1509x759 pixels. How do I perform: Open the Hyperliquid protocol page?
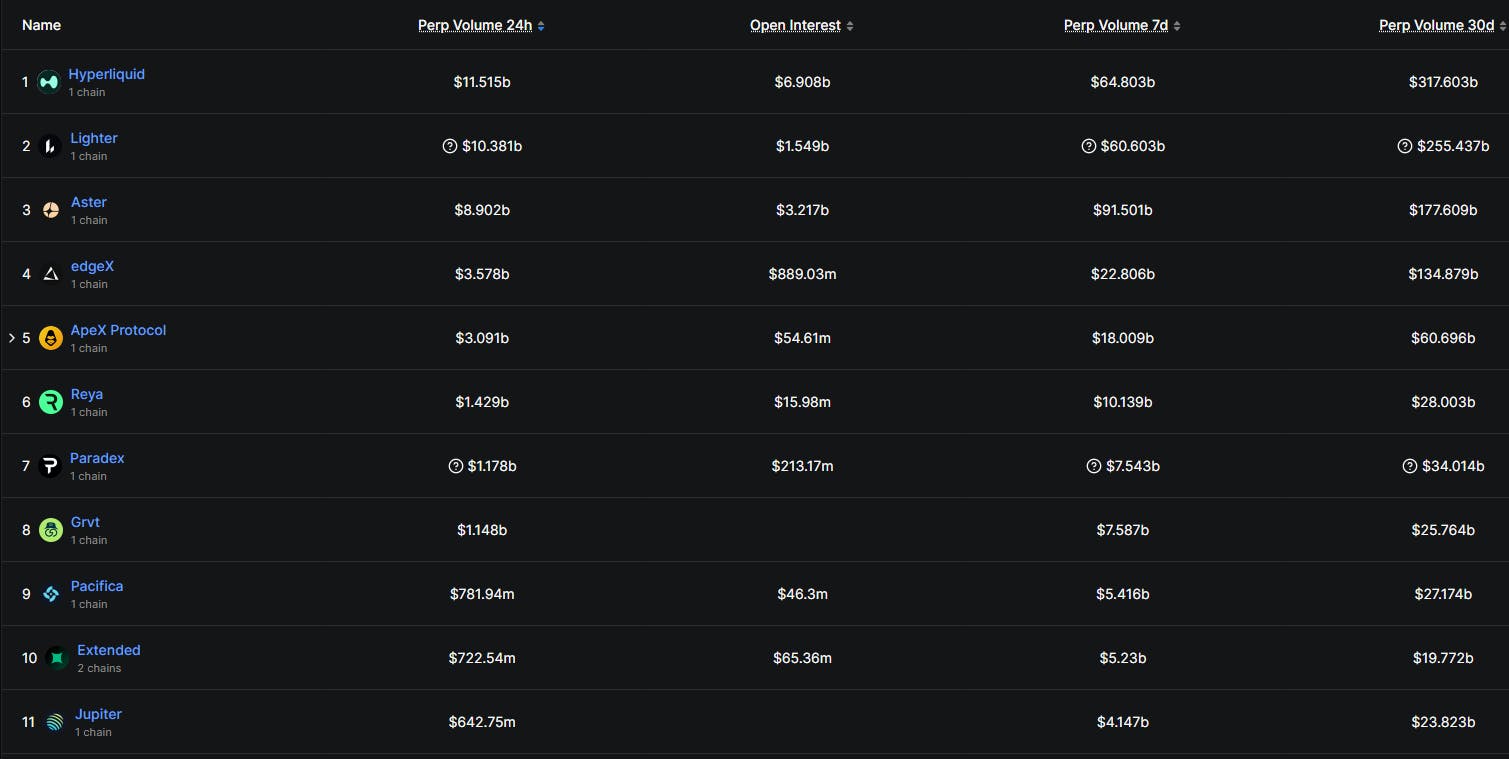[105, 73]
